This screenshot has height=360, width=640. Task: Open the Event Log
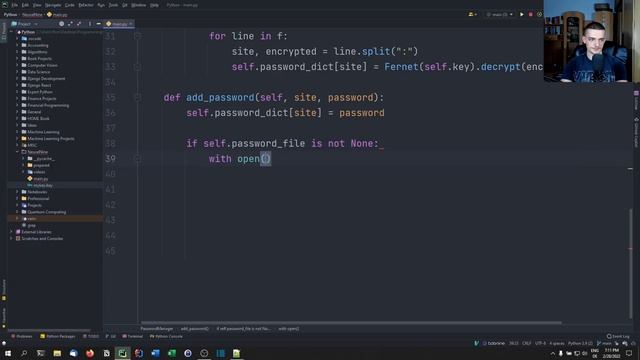pos(618,336)
